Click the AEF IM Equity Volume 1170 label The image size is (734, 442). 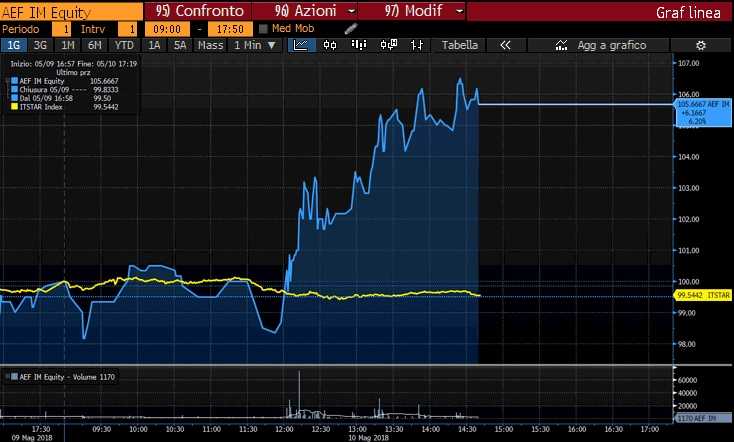click(67, 377)
